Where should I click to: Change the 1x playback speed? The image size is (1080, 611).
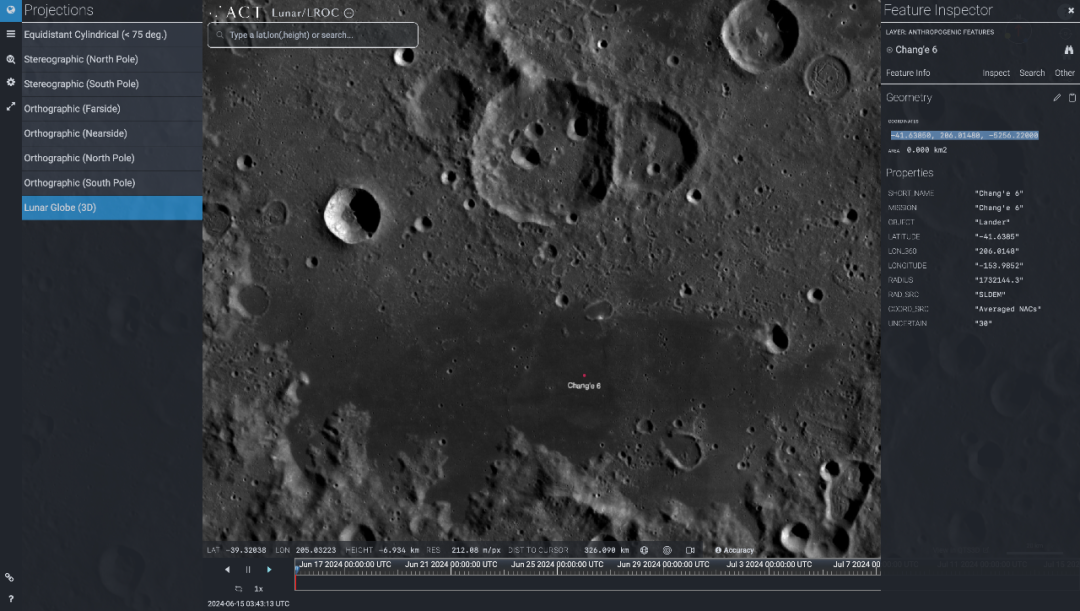(x=258, y=589)
